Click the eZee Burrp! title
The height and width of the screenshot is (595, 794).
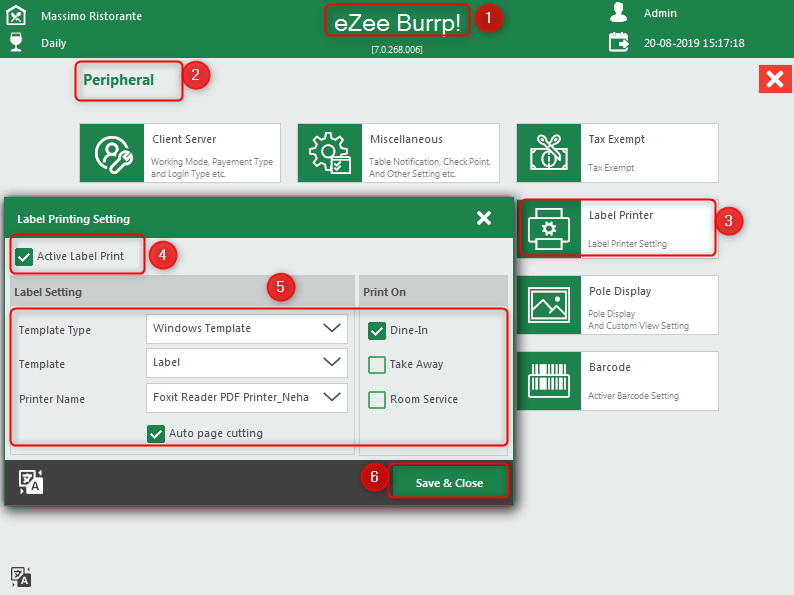(397, 23)
